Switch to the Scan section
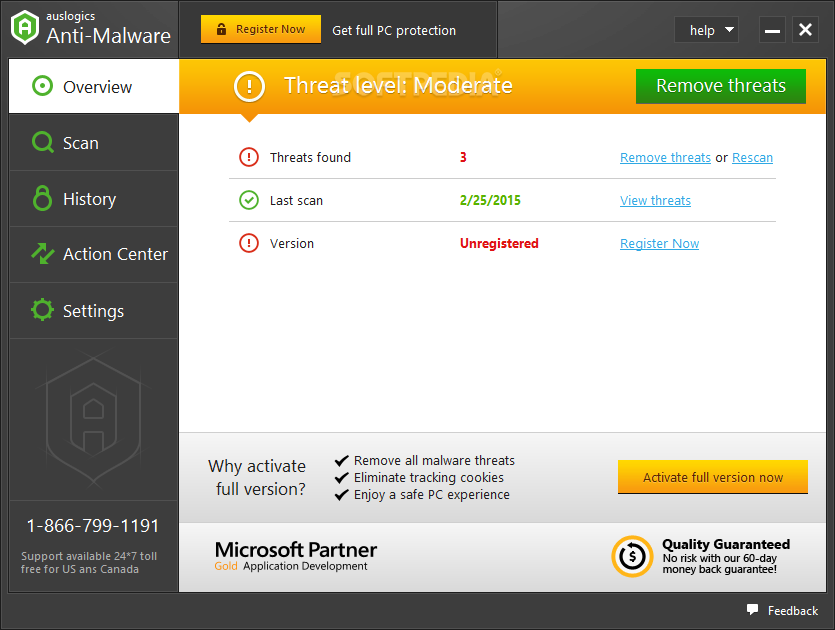This screenshot has width=835, height=630. point(94,143)
